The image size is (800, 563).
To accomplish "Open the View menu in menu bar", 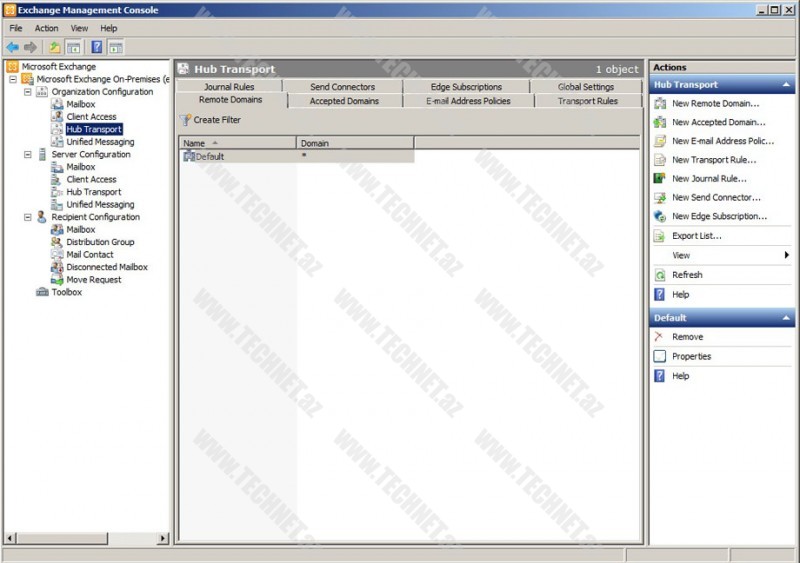I will (x=79, y=28).
